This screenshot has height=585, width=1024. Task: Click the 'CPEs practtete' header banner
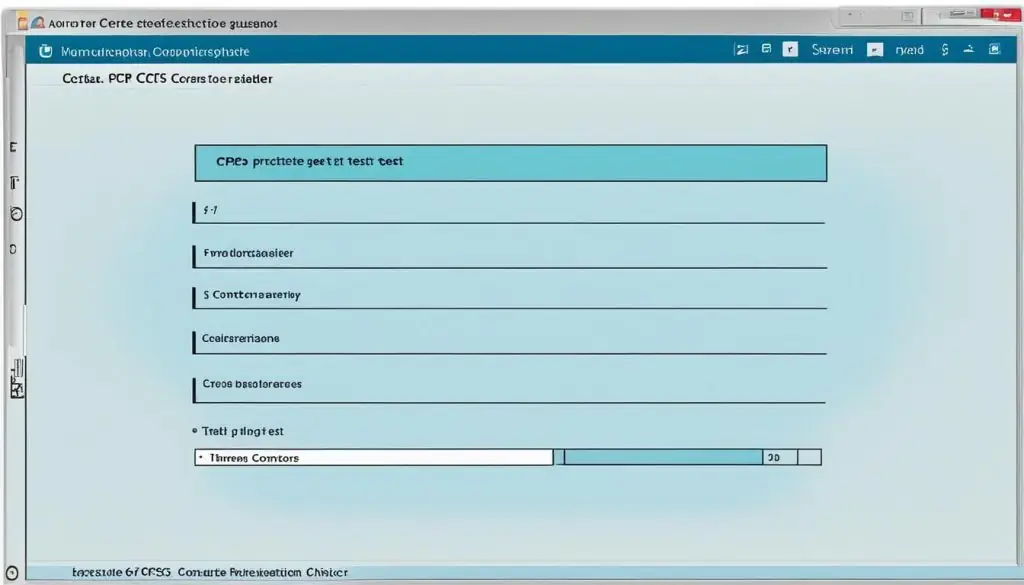point(510,162)
